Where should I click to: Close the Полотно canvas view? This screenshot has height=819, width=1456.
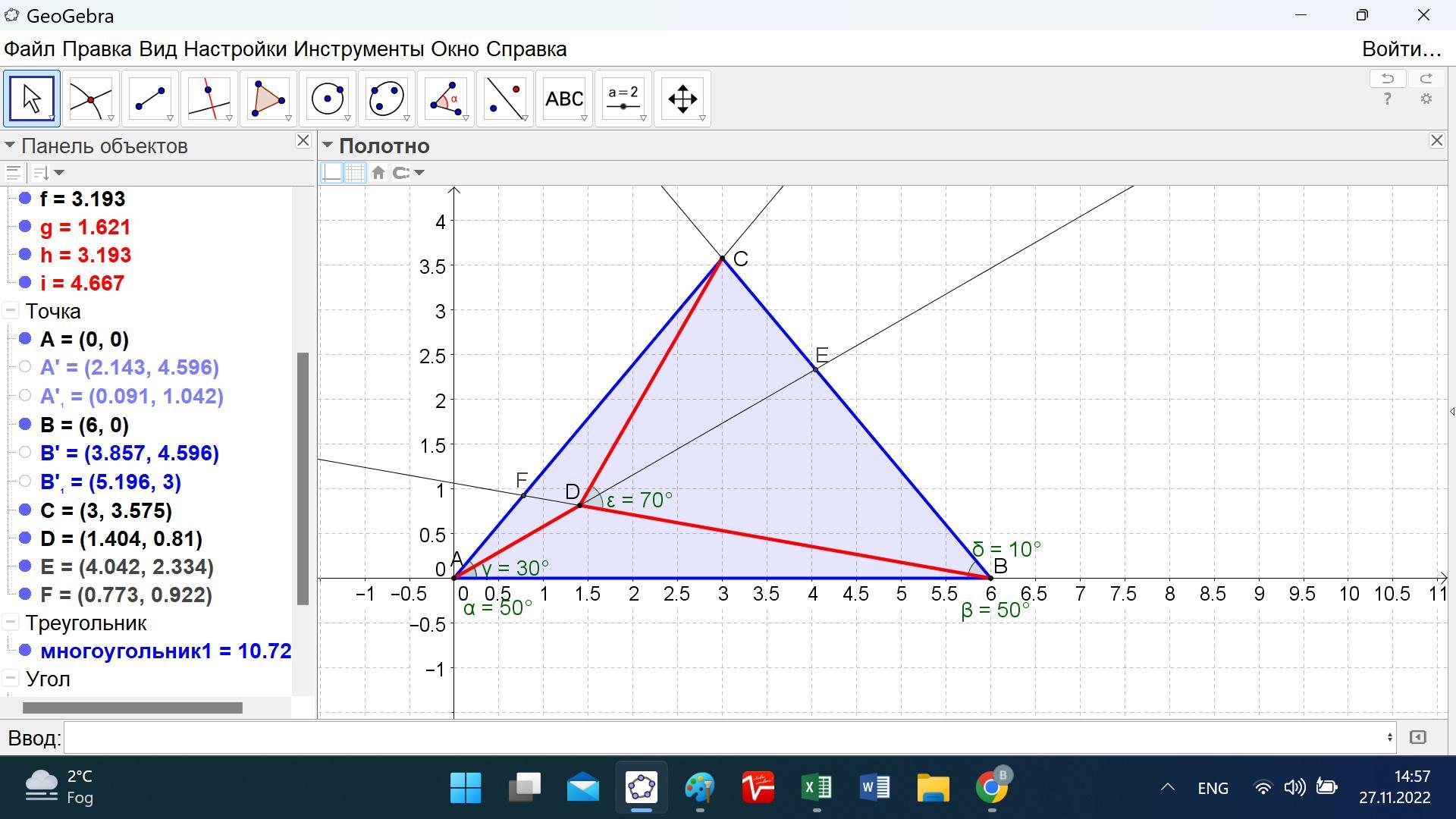(1436, 140)
